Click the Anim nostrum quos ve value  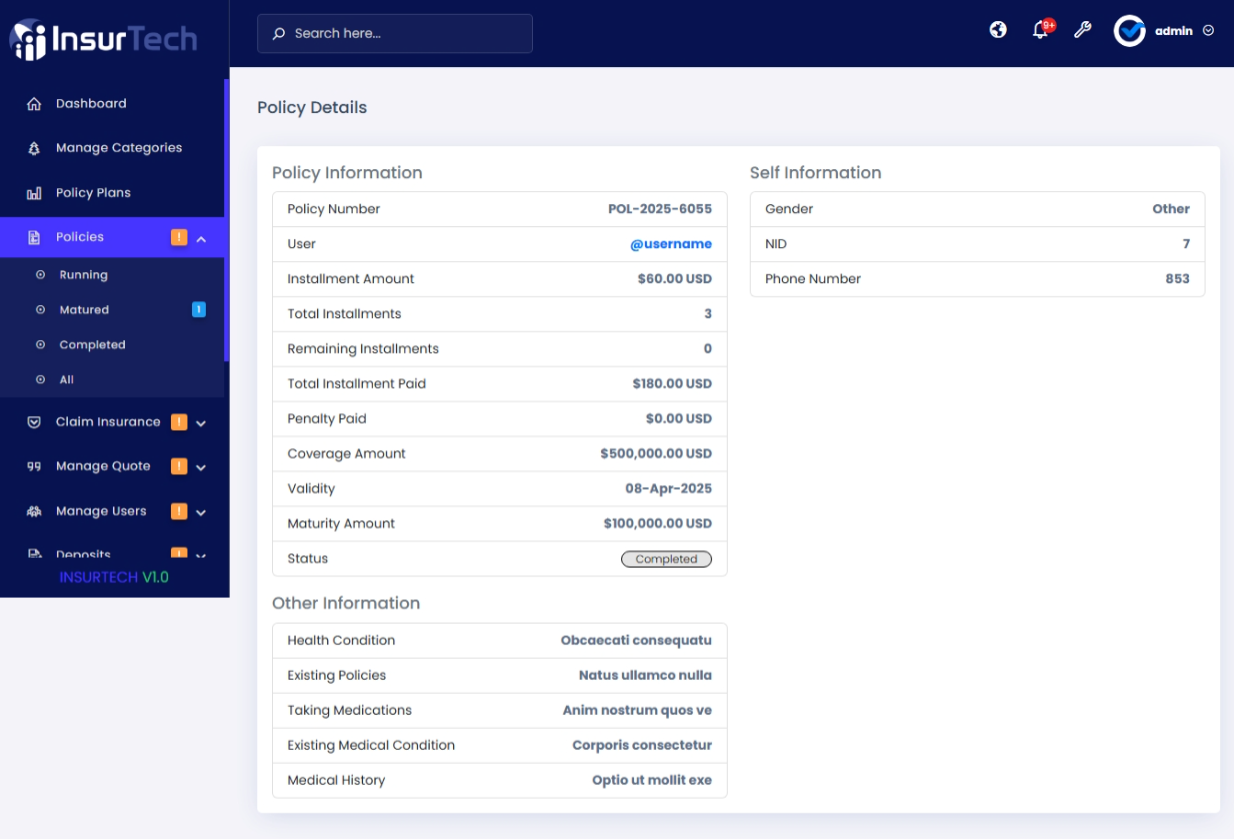(637, 710)
